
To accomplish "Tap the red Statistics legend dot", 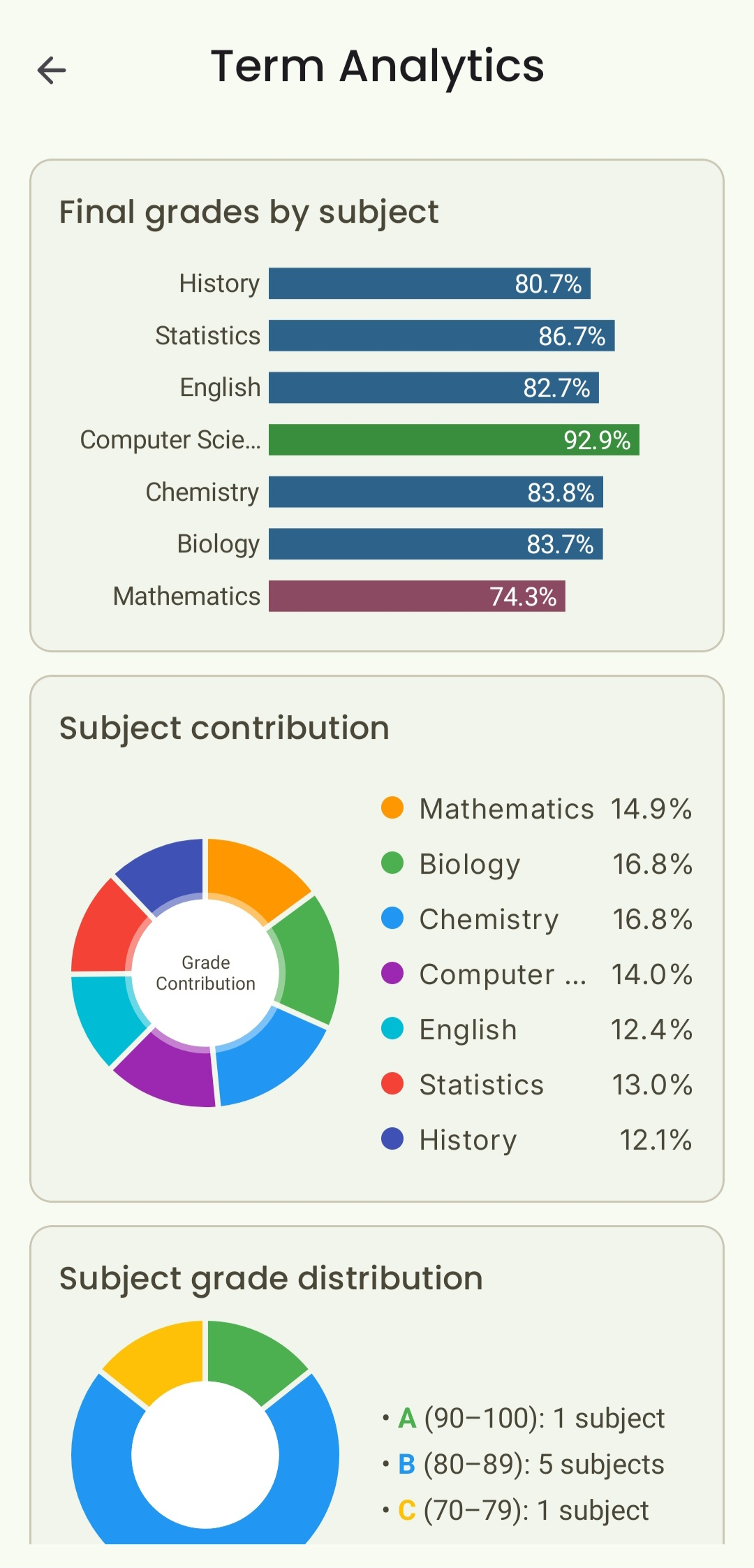I will point(392,1083).
